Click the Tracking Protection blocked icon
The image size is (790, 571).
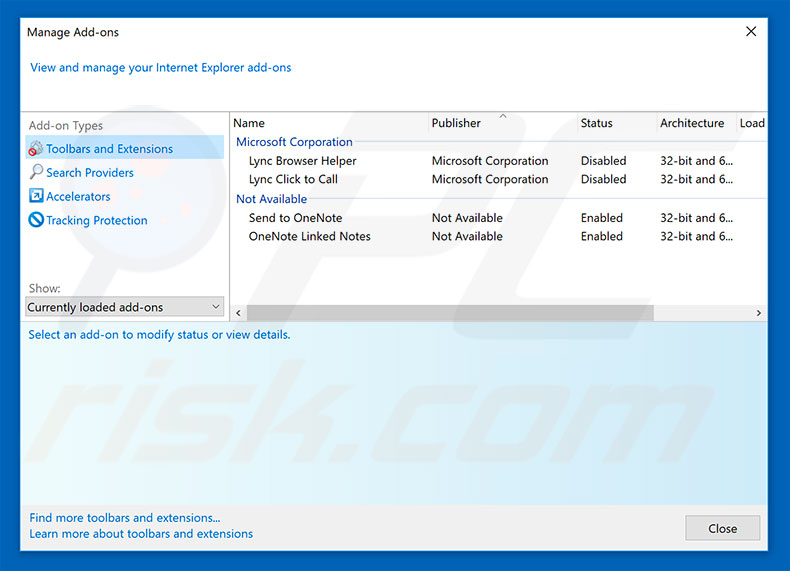[36, 221]
